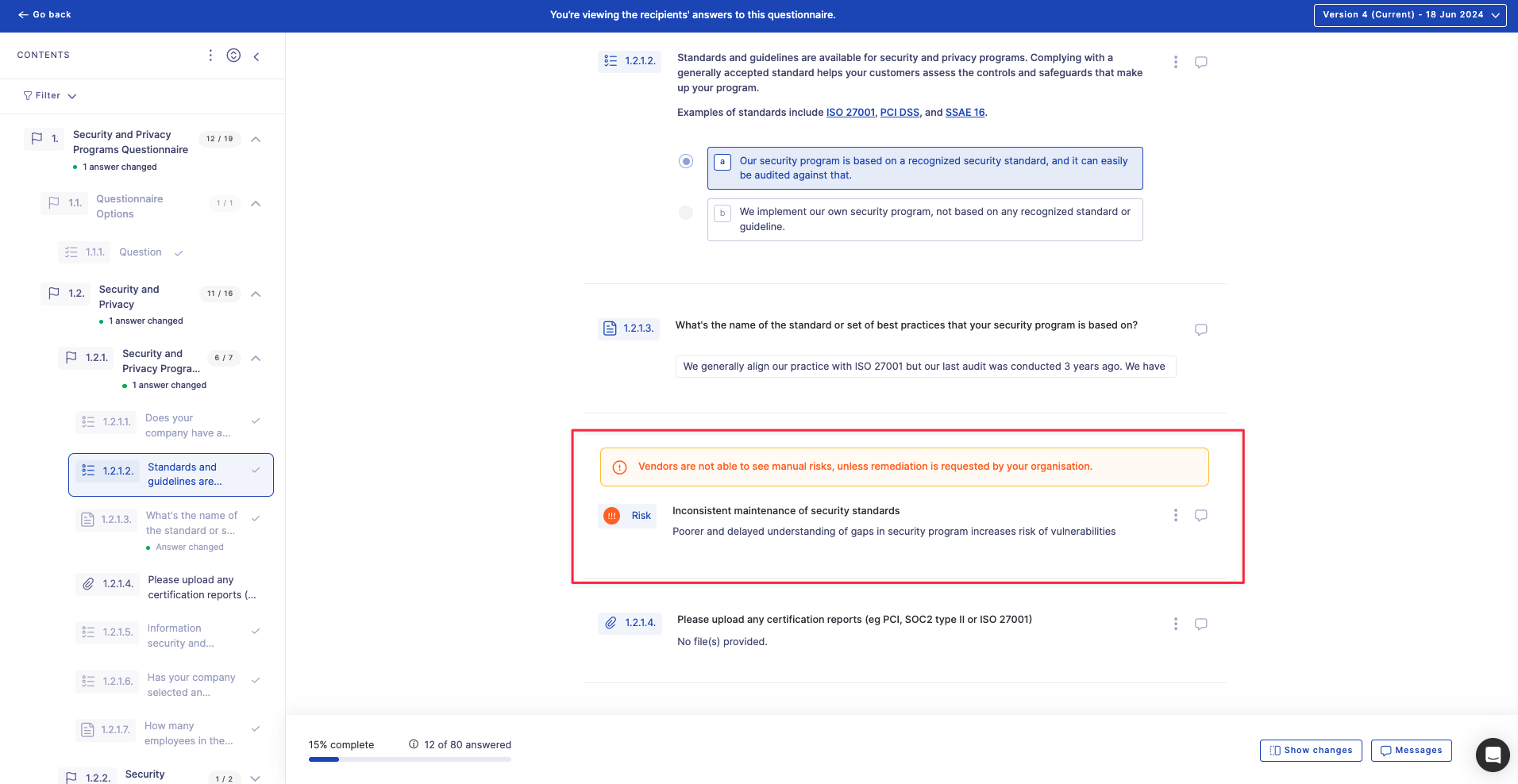Image resolution: width=1518 pixels, height=784 pixels.
Task: Click the '12 / 19' count badge
Action: coord(220,139)
